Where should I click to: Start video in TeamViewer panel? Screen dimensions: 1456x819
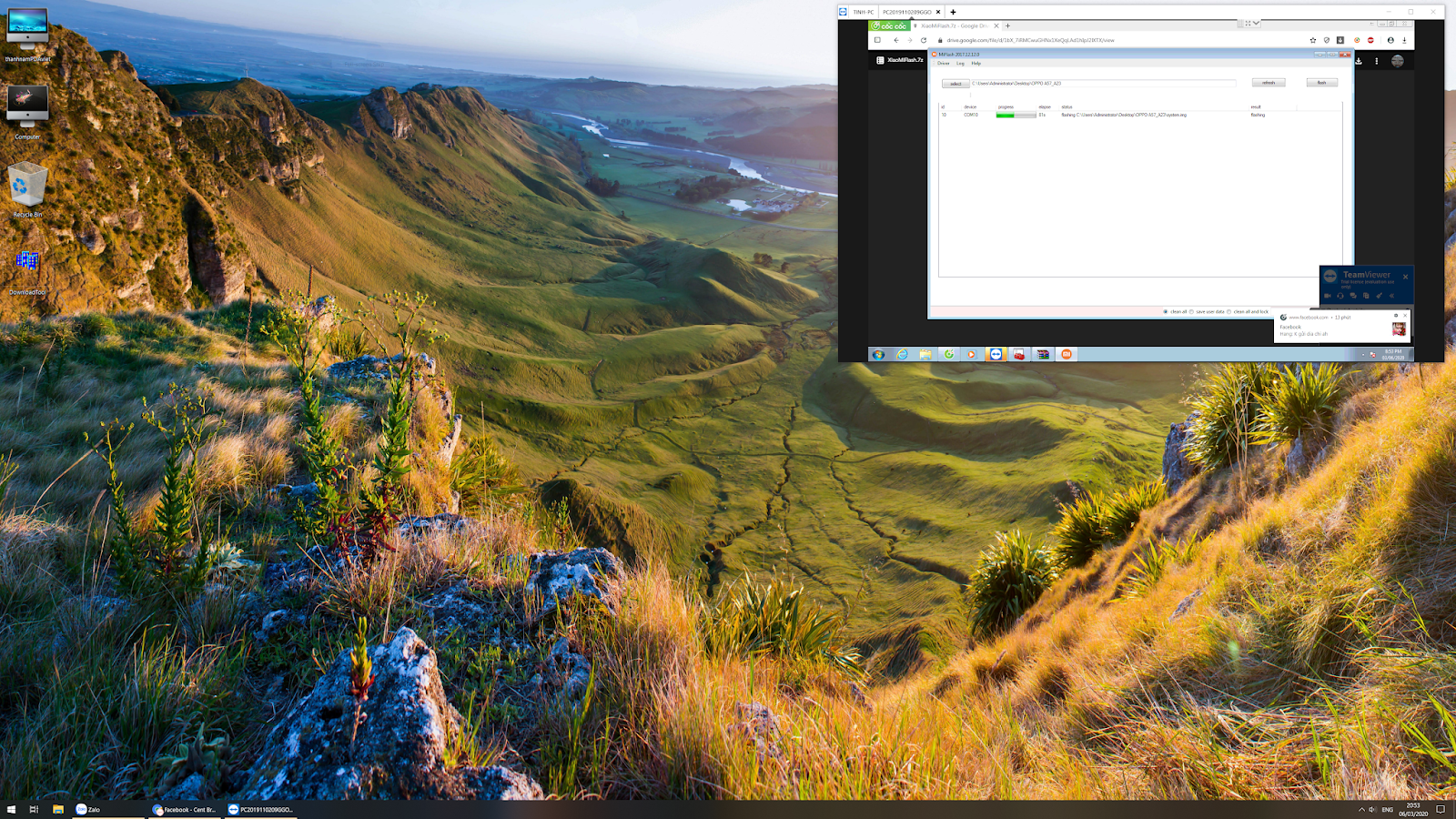pos(1327,296)
